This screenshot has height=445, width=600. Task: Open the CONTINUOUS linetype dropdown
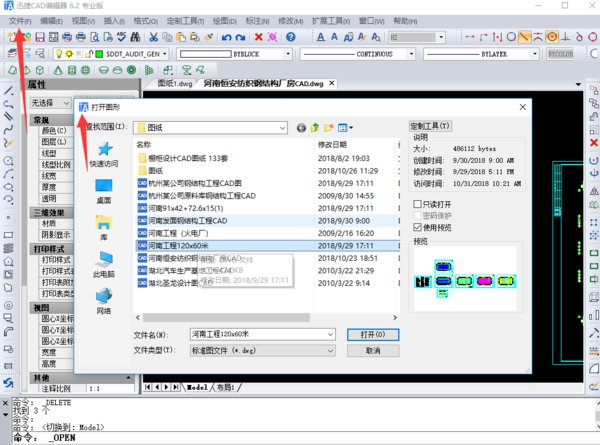tap(411, 54)
